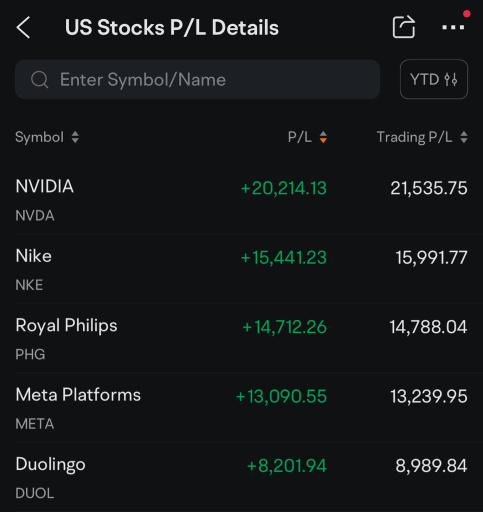
Task: Open NVIDIA stock details row
Action: pyautogui.click(x=241, y=200)
